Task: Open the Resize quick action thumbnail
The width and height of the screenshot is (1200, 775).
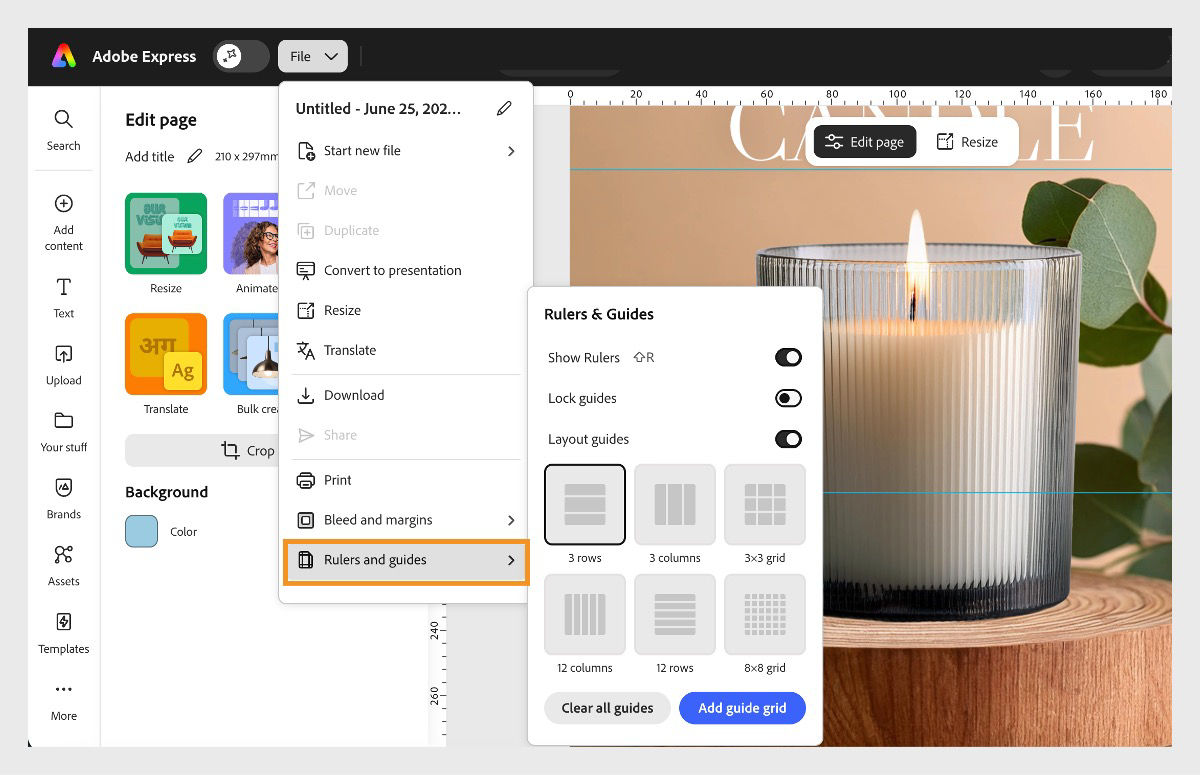Action: [x=166, y=233]
